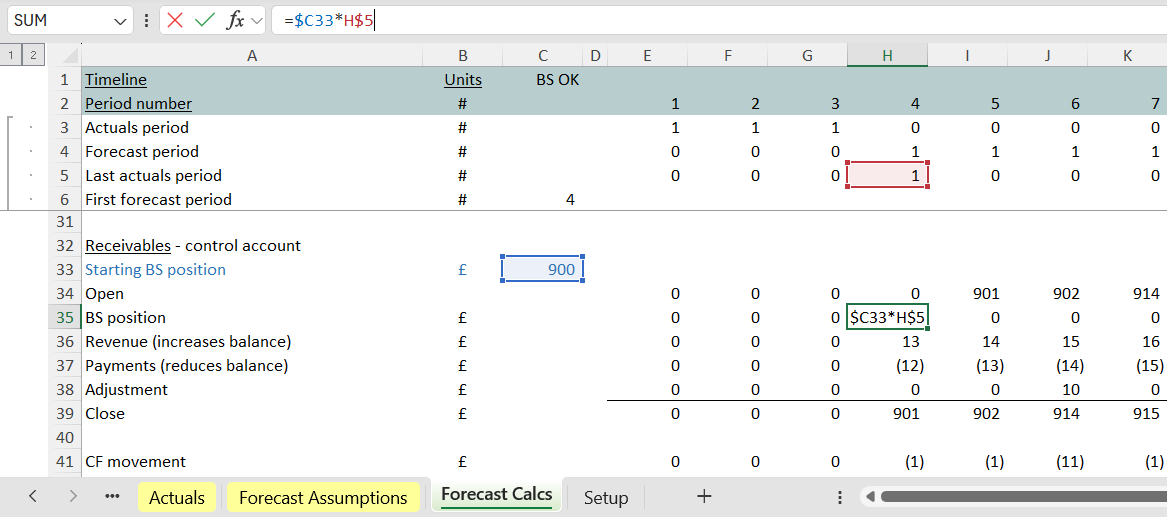Expand the dropdown chevron beside fx
The height and width of the screenshot is (517, 1167).
257,21
